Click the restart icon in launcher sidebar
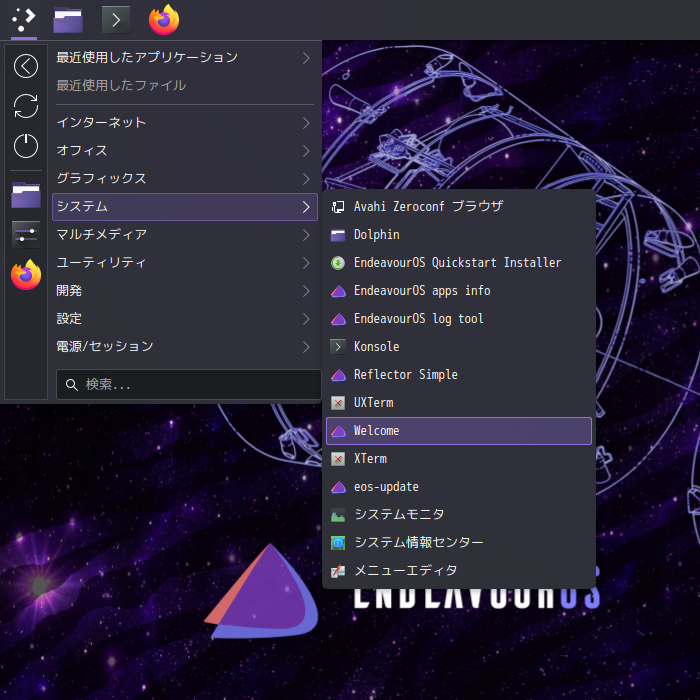This screenshot has height=700, width=700. [x=26, y=106]
